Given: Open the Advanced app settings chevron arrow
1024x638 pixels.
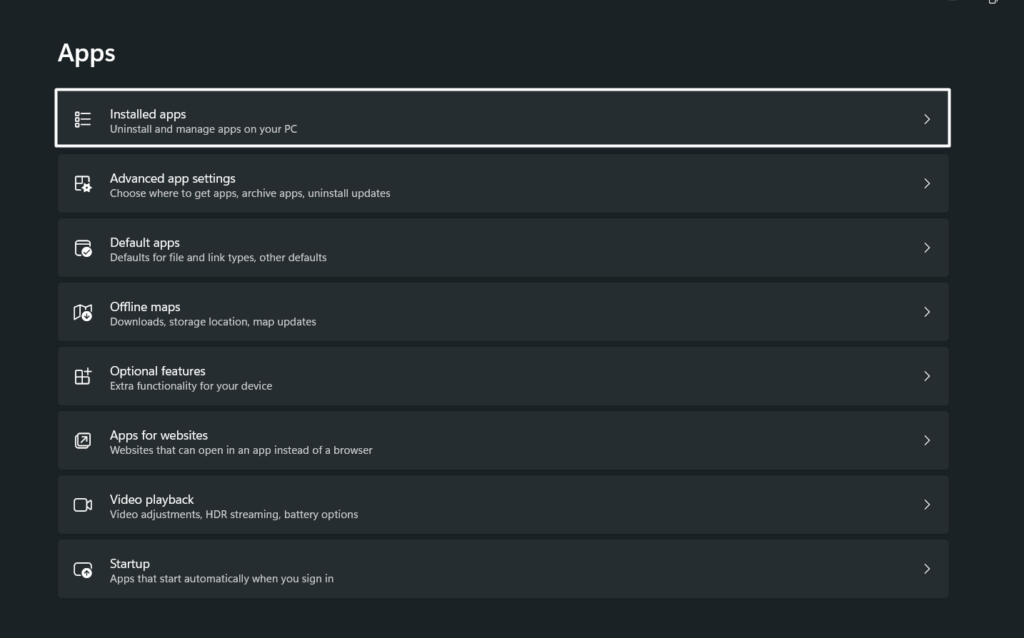Looking at the screenshot, I should pyautogui.click(x=927, y=184).
